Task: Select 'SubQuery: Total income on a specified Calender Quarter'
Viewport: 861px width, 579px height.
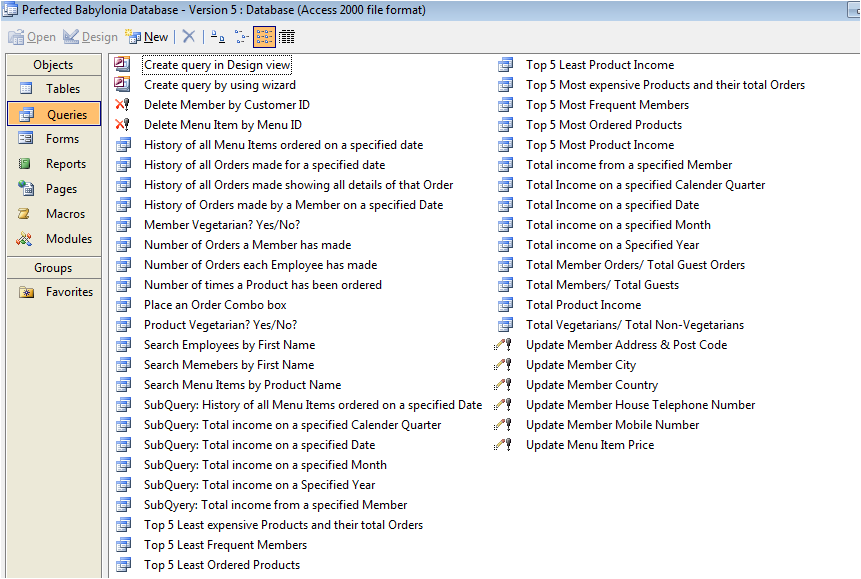Action: tap(292, 425)
